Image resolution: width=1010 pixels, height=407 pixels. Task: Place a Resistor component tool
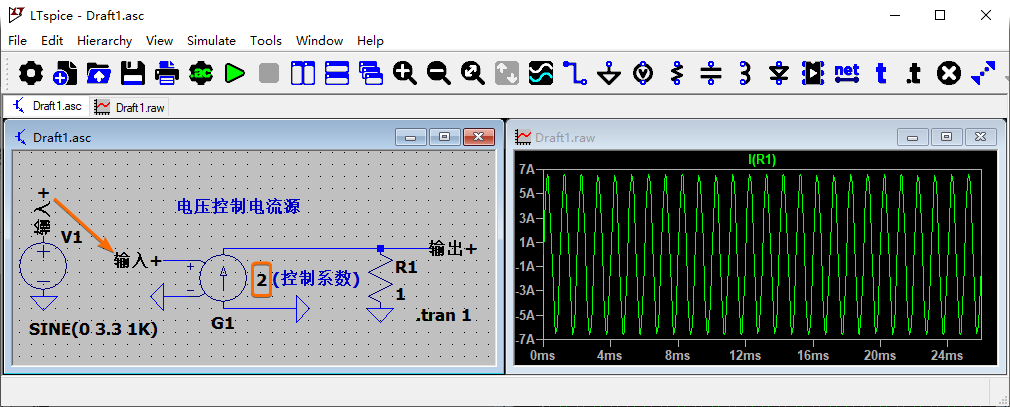(676, 73)
